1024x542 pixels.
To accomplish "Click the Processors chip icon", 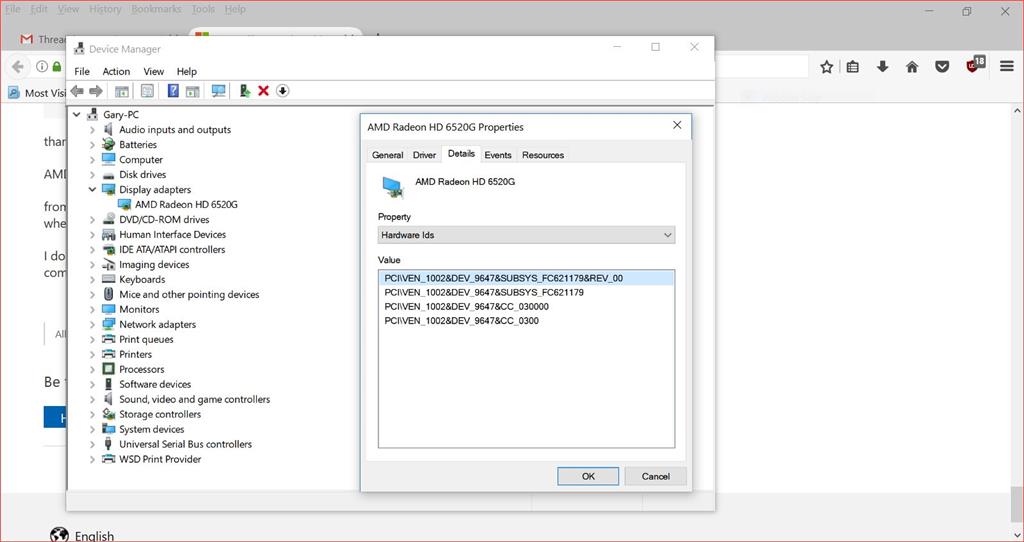I will pos(108,369).
